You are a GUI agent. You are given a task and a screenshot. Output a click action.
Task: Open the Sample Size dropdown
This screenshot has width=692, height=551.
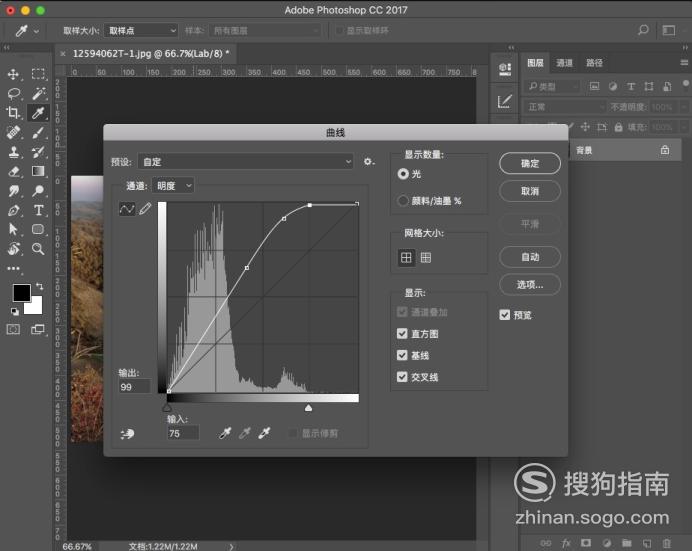[141, 30]
